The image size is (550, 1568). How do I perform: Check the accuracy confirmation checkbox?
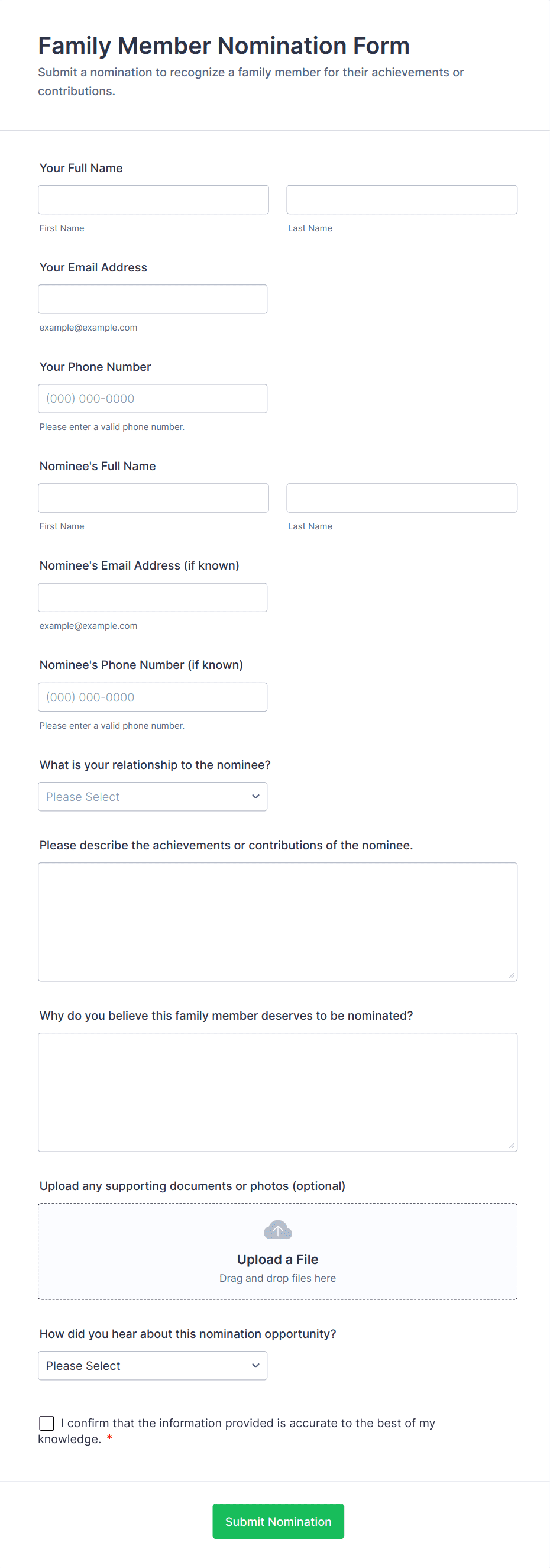47,1422
